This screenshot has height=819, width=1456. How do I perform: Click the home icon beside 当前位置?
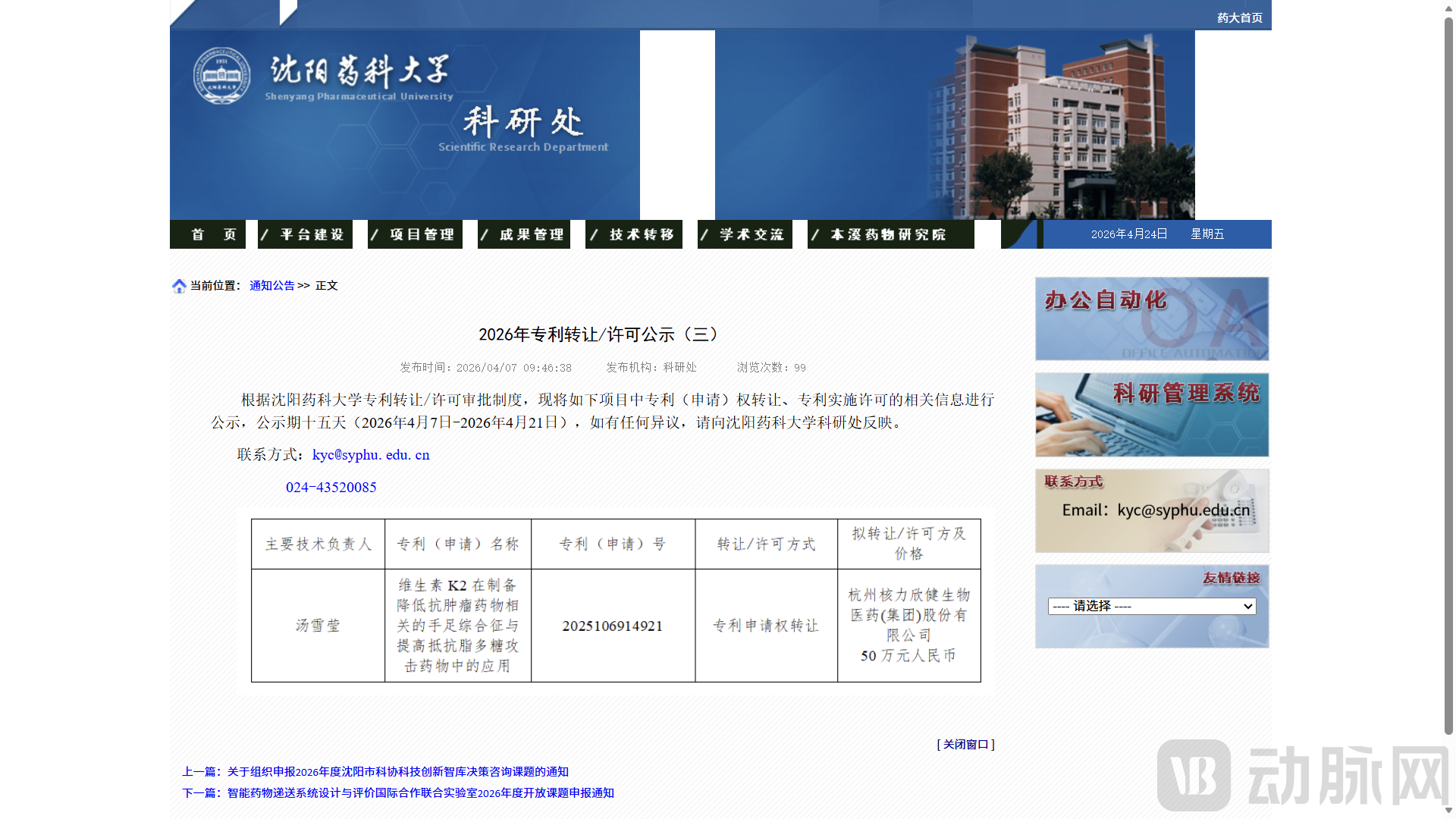[x=180, y=286]
